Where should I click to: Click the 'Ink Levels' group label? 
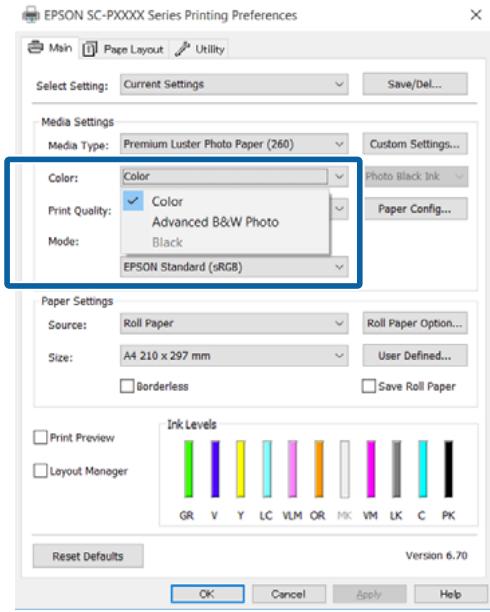[192, 424]
